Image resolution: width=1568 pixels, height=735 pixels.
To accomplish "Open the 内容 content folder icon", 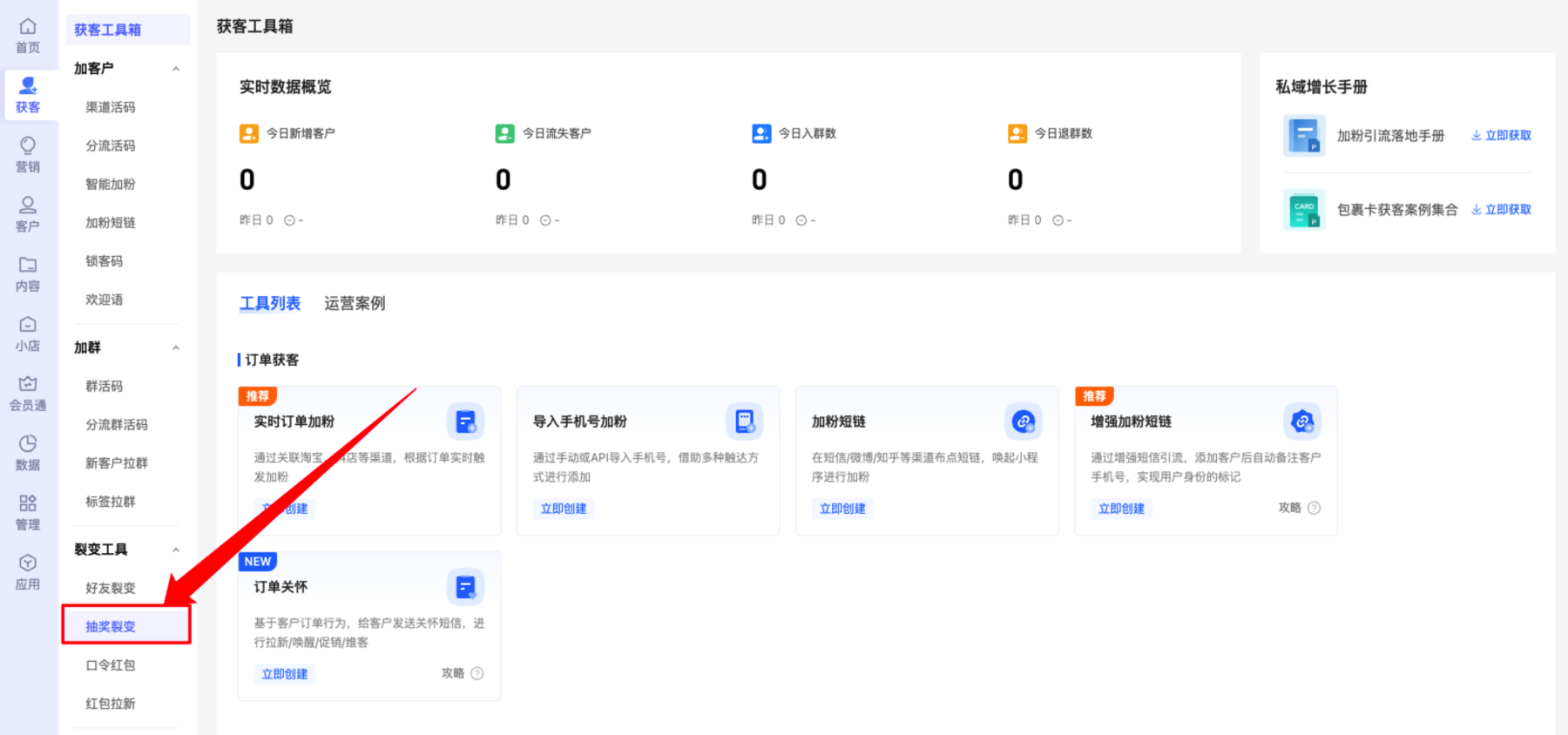I will tap(28, 265).
